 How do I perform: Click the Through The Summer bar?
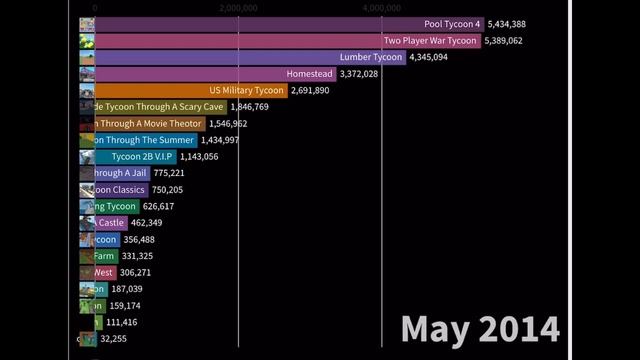coord(146,140)
